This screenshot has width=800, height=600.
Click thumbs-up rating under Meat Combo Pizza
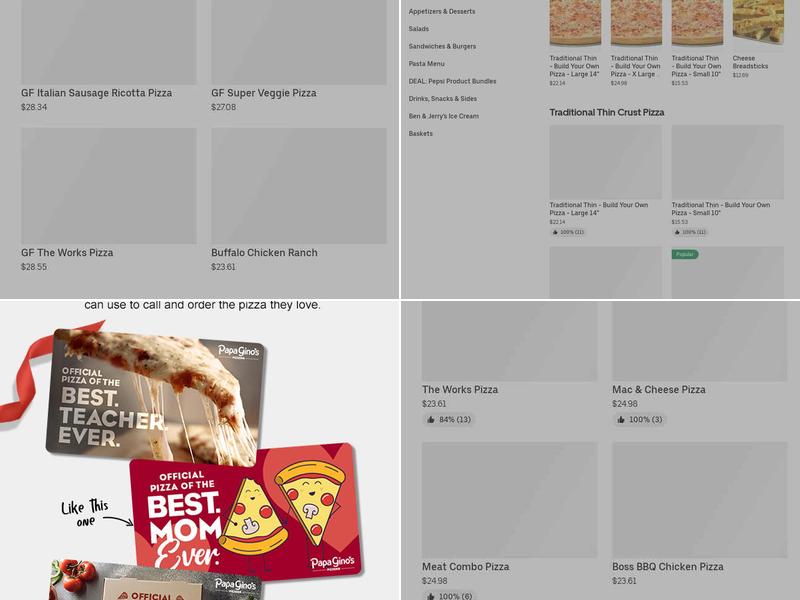tap(449, 595)
